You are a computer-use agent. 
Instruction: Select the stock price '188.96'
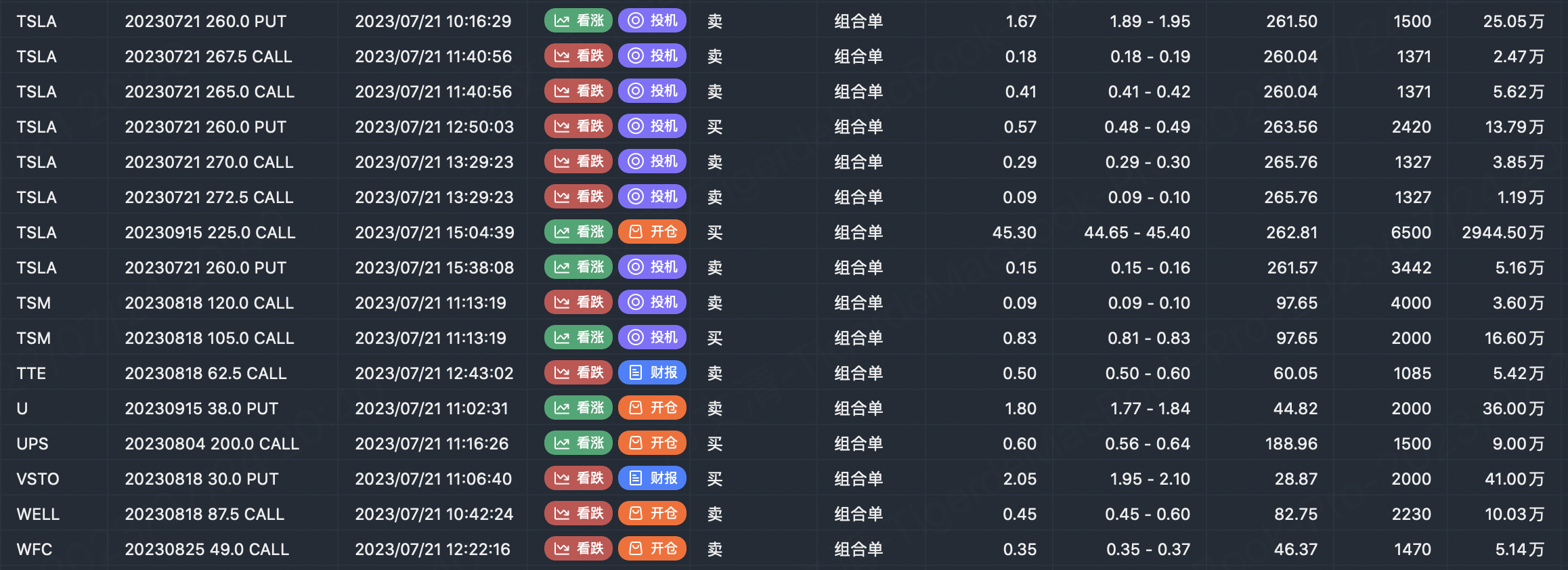pyautogui.click(x=1292, y=443)
